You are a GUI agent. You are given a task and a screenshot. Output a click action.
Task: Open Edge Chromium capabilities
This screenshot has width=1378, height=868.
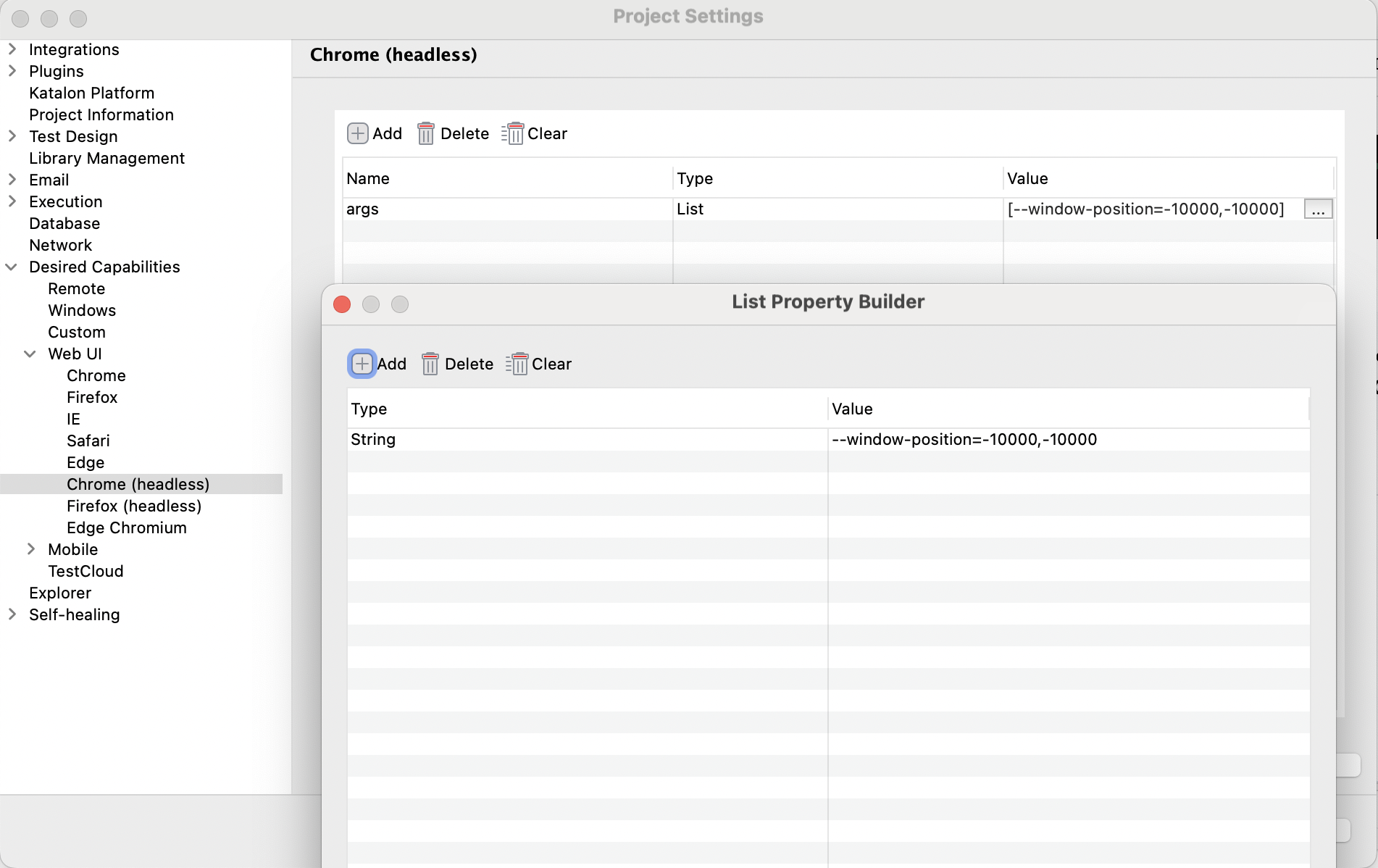127,527
